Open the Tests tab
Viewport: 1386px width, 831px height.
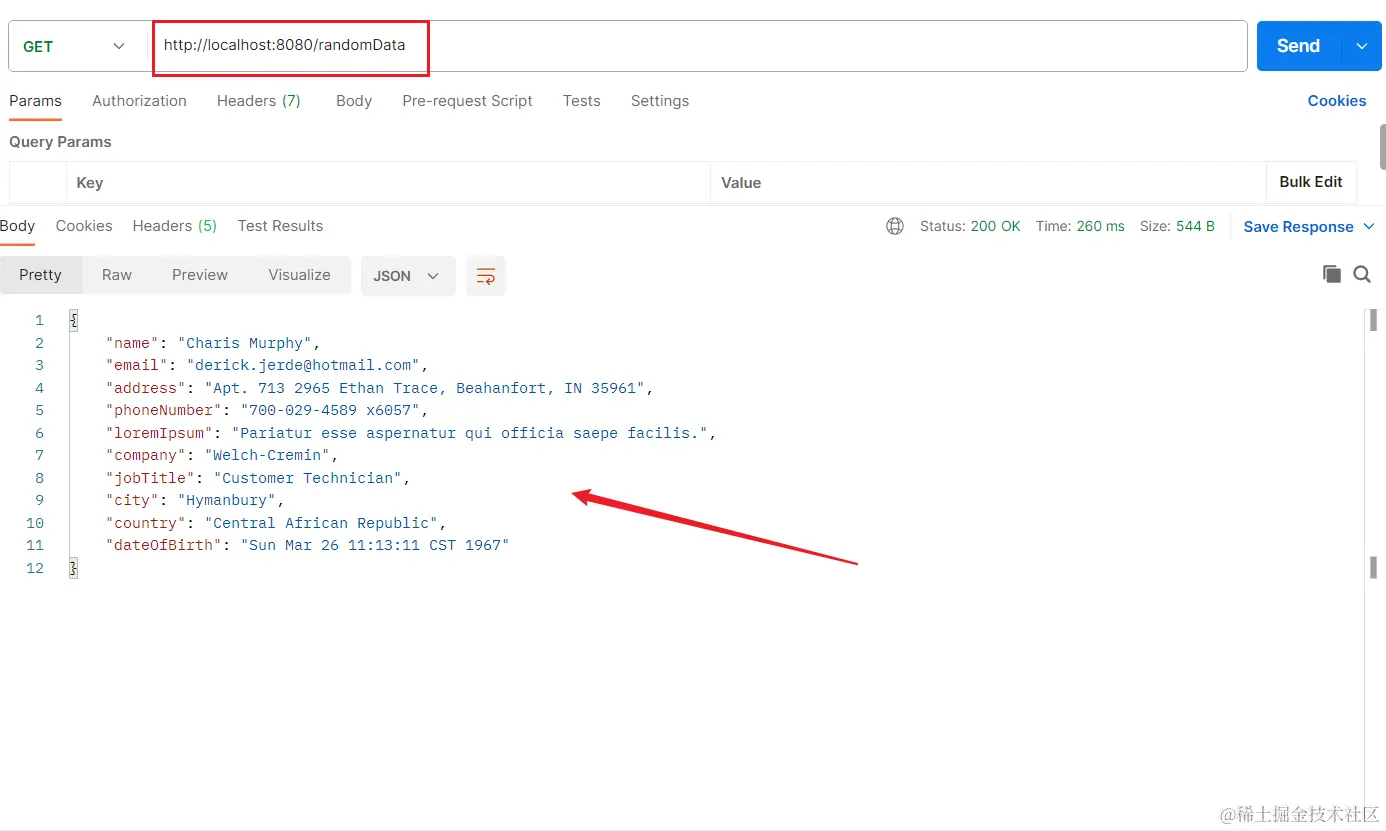[x=581, y=101]
